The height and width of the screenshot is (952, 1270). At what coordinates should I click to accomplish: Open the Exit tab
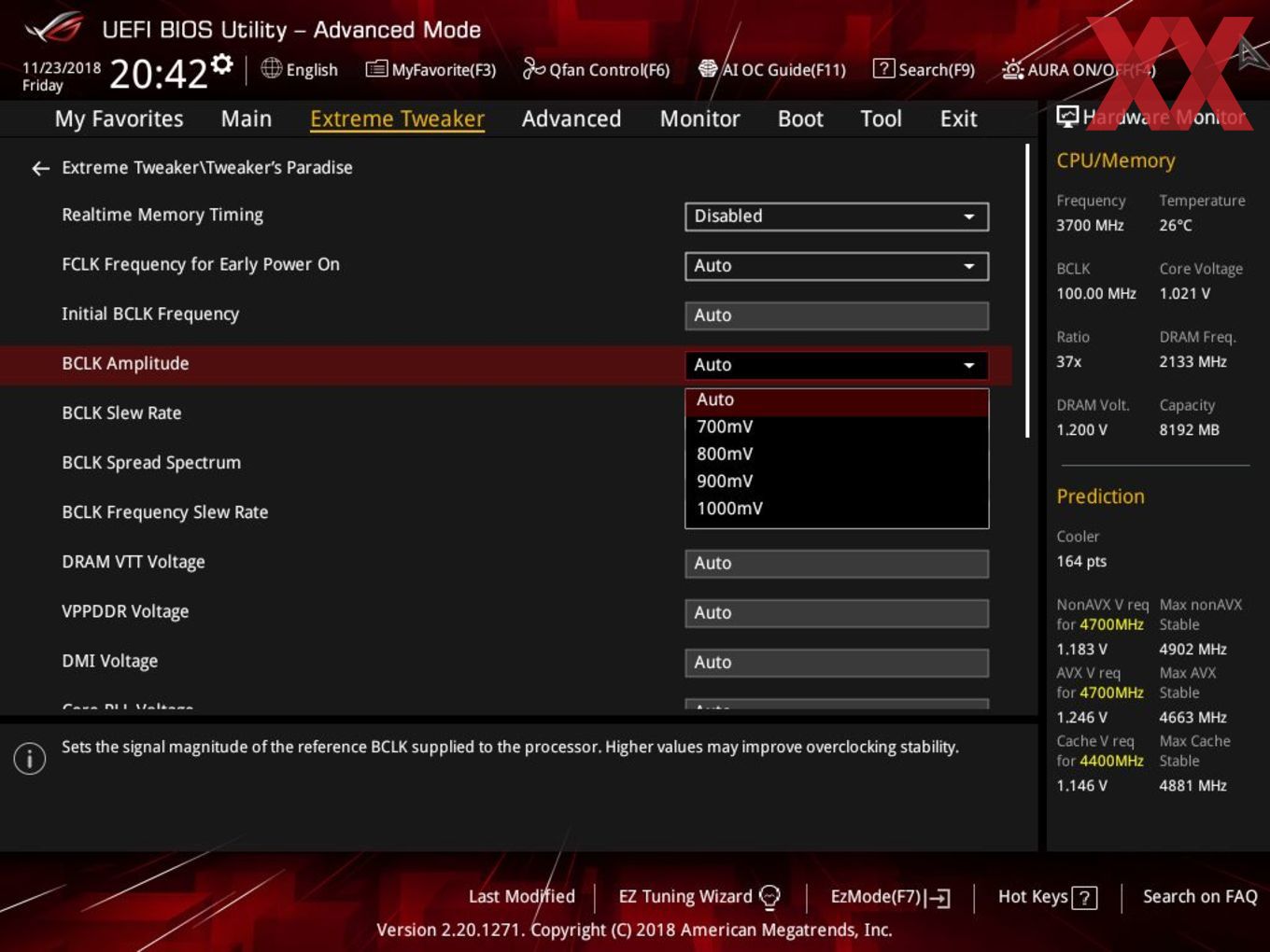click(958, 119)
